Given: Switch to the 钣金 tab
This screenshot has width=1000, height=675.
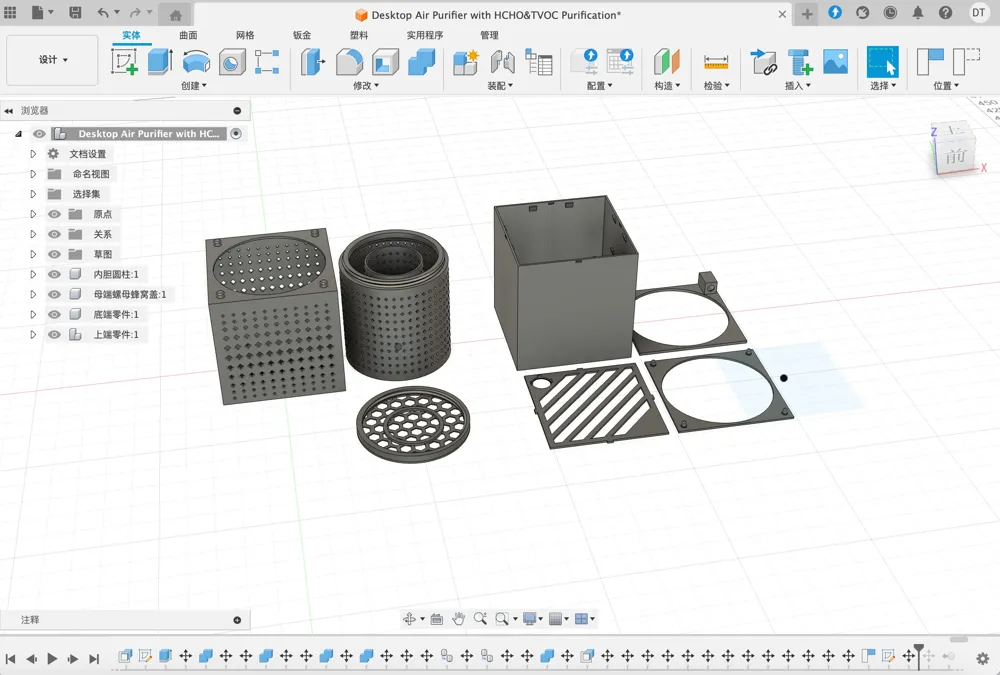Looking at the screenshot, I should coord(302,35).
